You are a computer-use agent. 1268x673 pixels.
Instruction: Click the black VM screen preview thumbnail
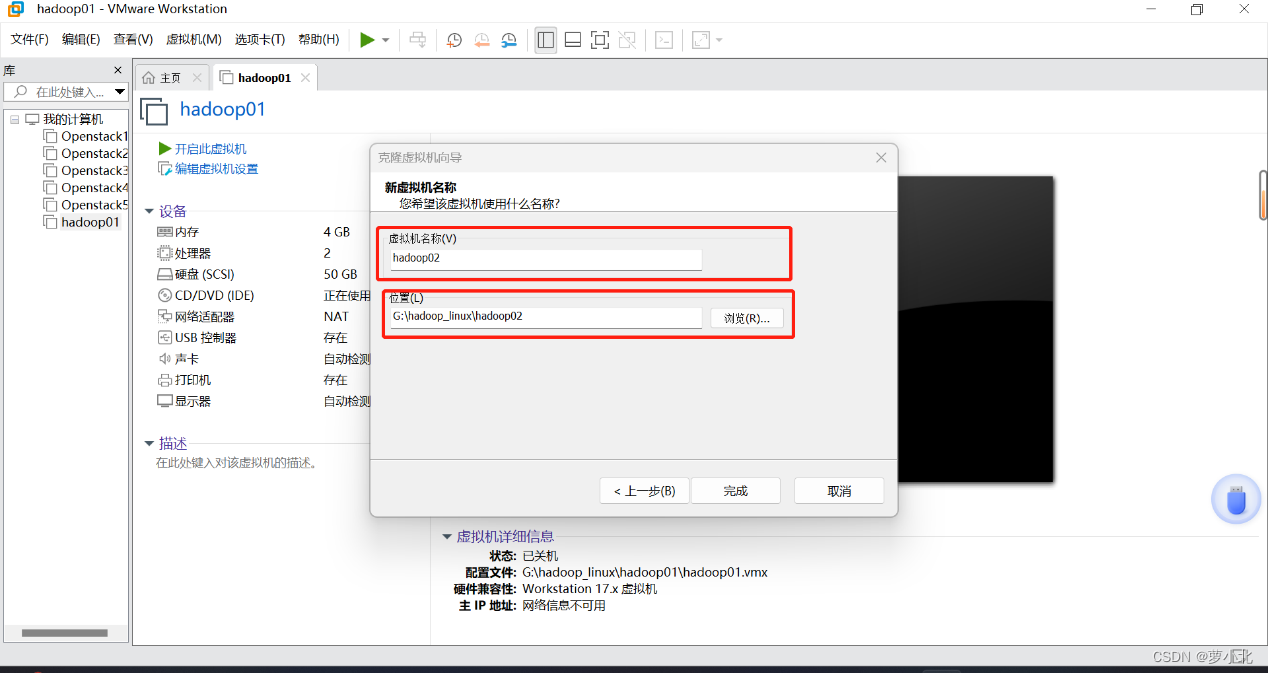click(x=975, y=329)
